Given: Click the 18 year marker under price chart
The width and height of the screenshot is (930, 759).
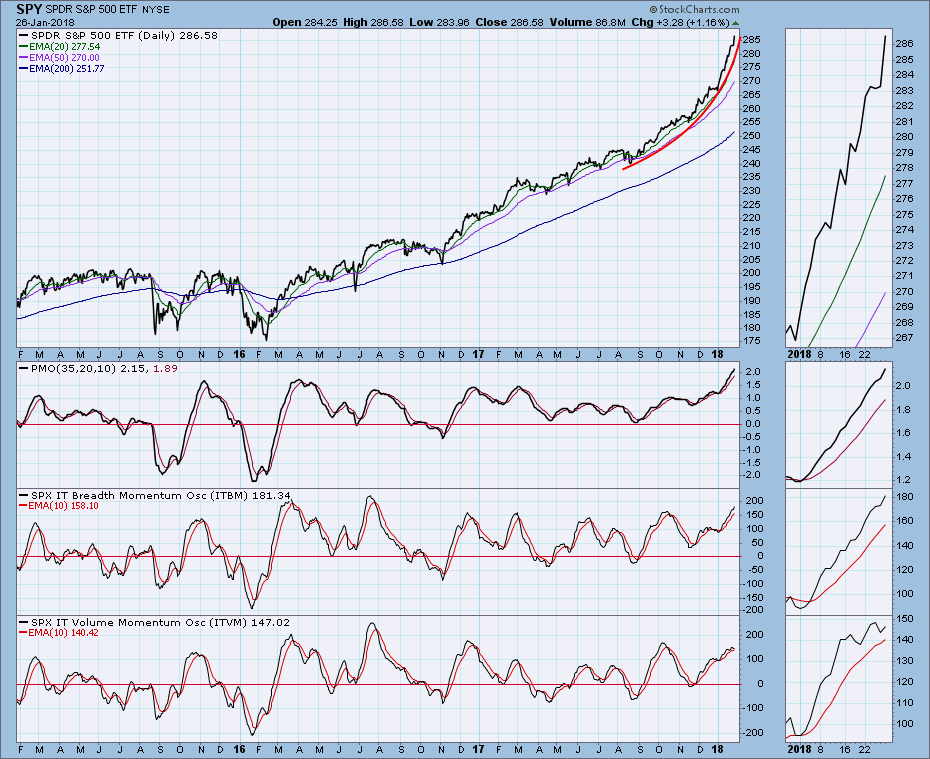Looking at the screenshot, I should pyautogui.click(x=717, y=355).
